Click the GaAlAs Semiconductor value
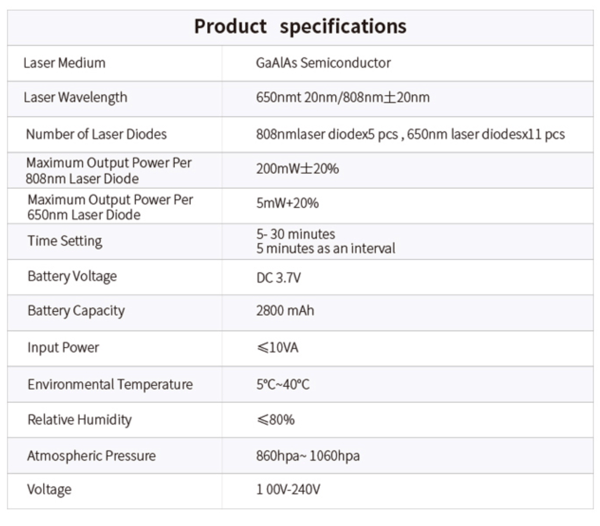 point(323,63)
